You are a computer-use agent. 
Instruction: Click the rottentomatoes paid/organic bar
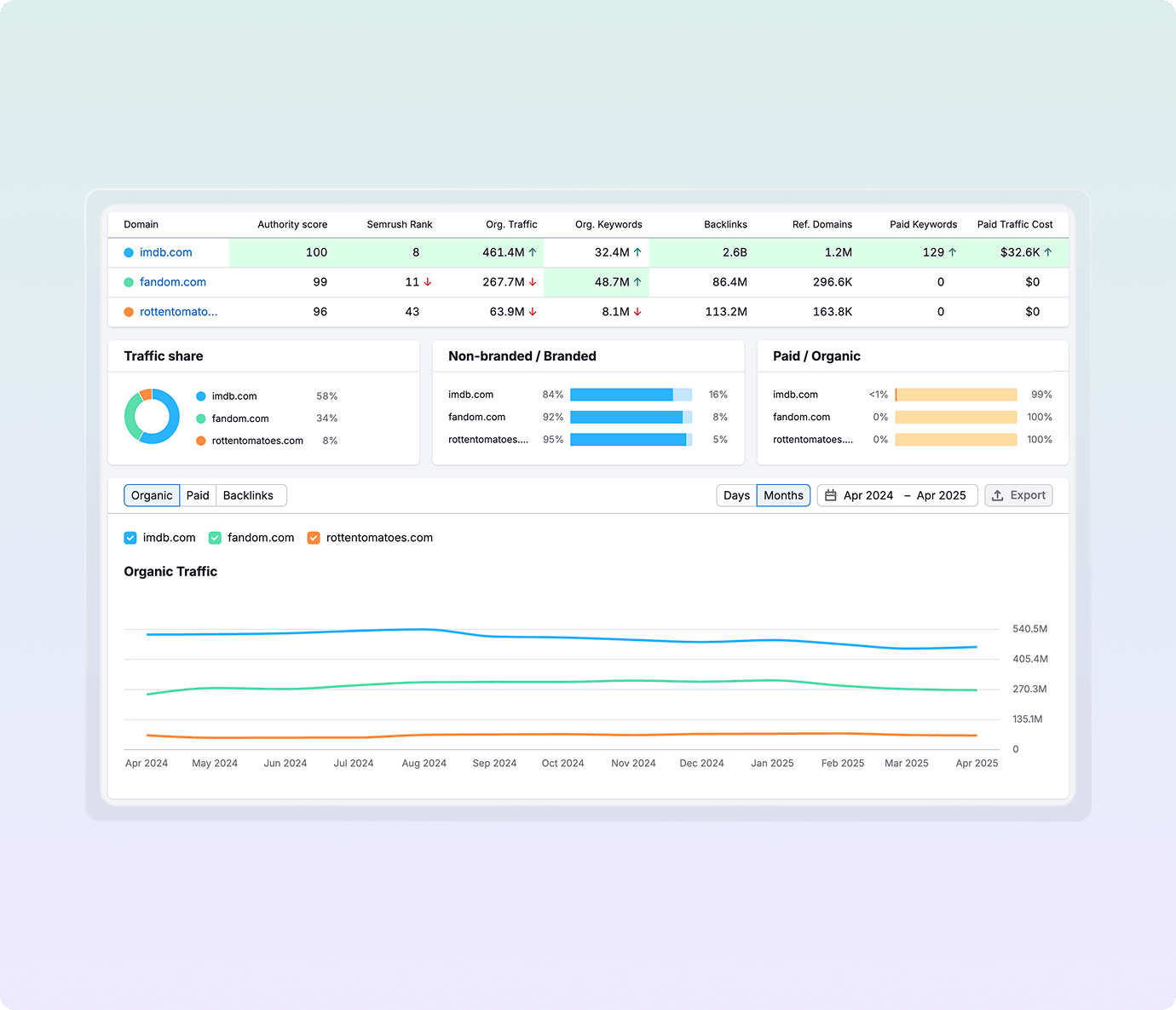[x=956, y=440]
